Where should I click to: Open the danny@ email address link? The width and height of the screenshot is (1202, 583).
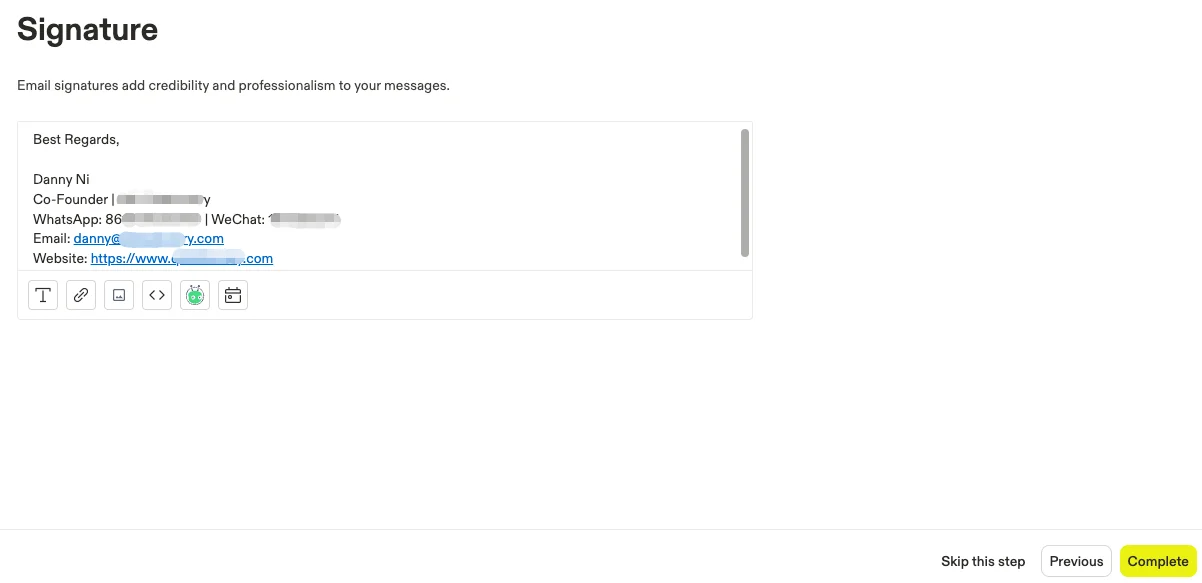pyautogui.click(x=148, y=239)
